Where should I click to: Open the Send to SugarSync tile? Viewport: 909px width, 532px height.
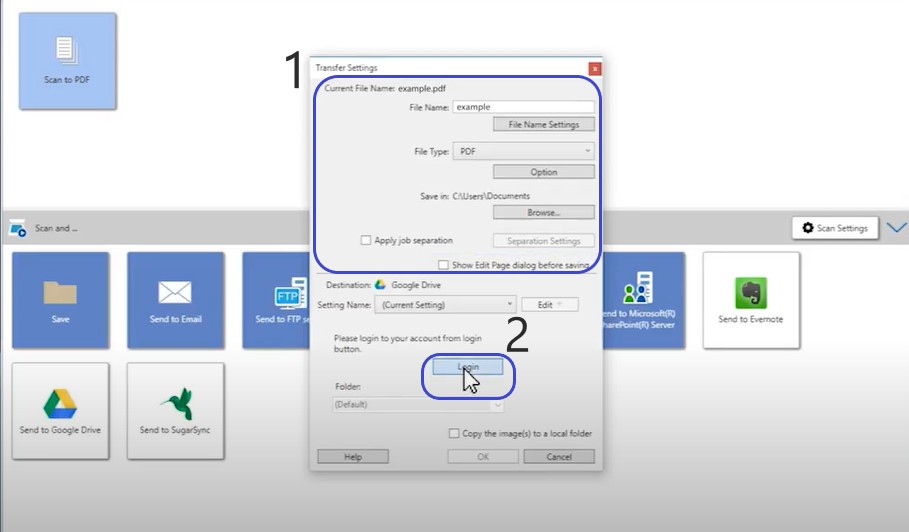pos(175,410)
